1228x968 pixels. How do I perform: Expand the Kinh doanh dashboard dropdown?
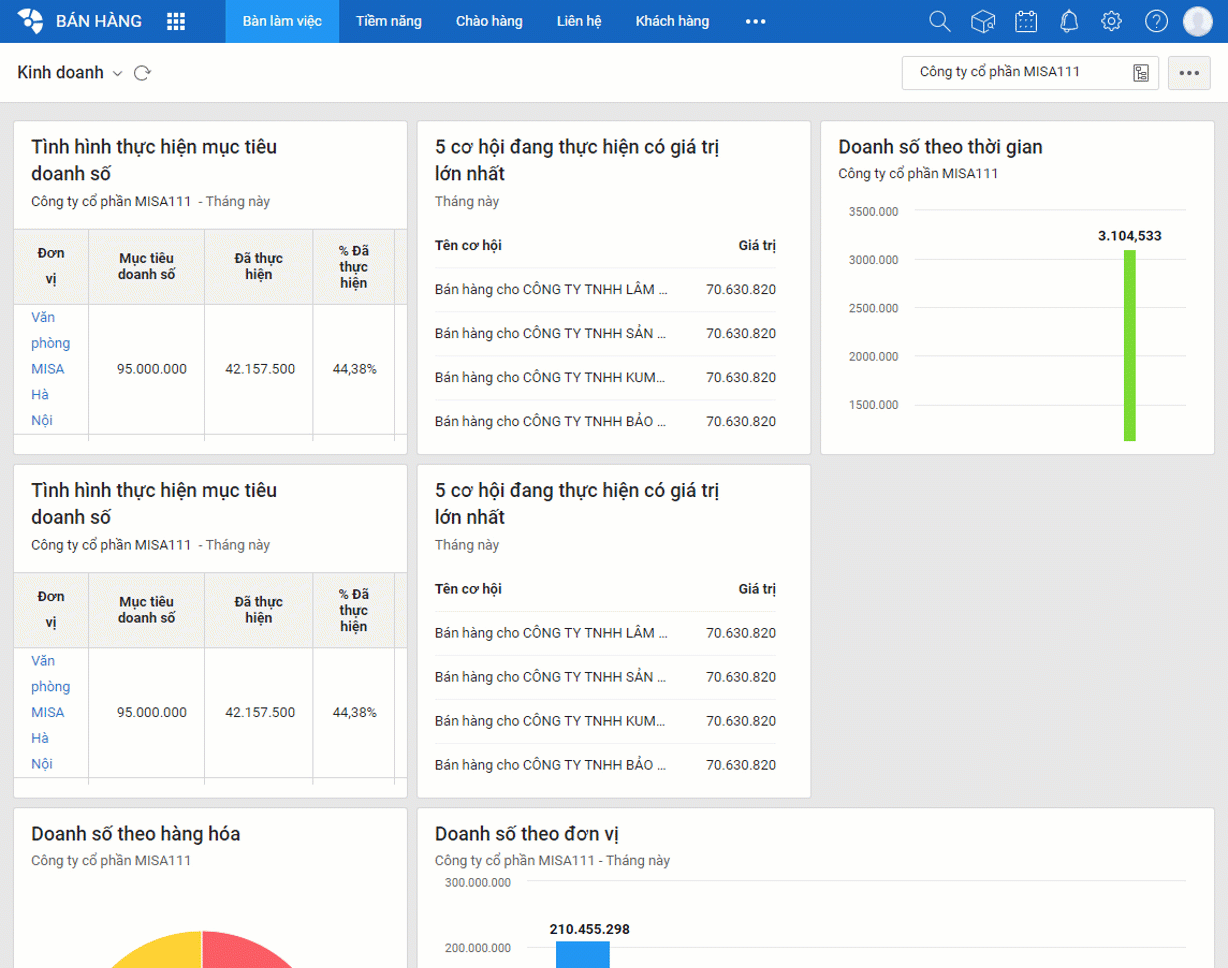coord(117,73)
